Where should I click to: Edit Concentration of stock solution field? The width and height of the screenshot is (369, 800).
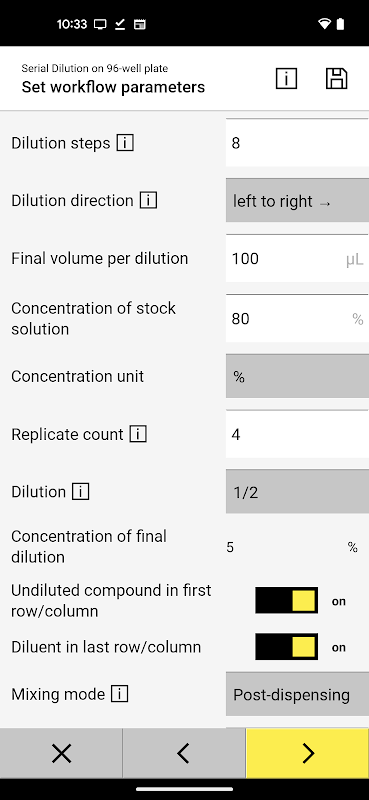pos(298,318)
